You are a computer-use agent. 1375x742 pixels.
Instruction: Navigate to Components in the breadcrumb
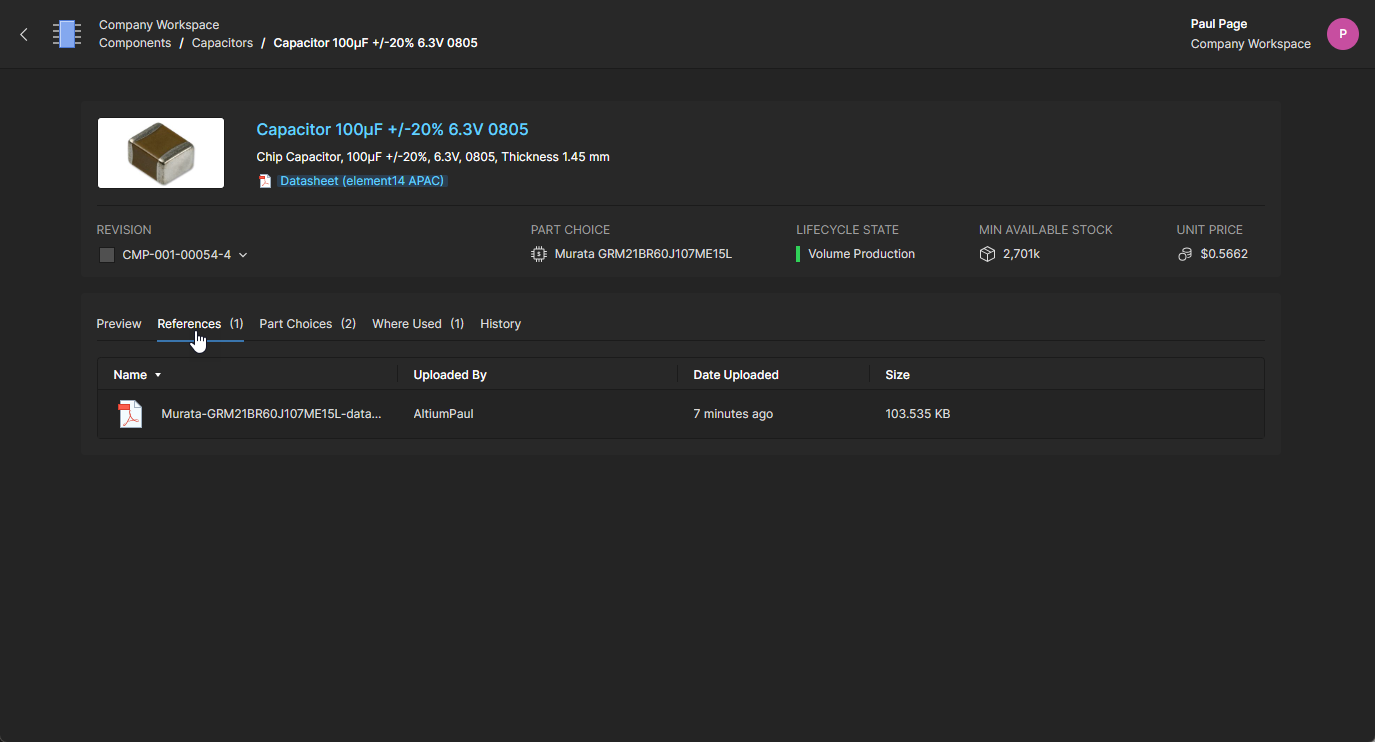click(135, 43)
